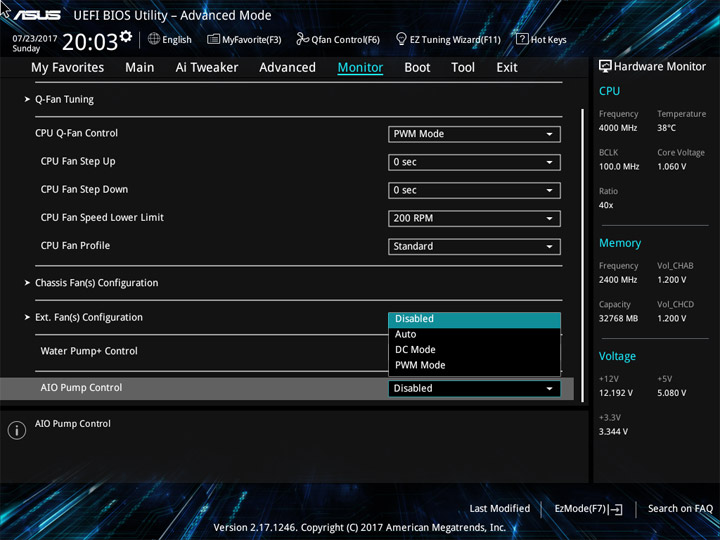Click Last Modified button
Viewport: 720px width, 540px height.
500,509
